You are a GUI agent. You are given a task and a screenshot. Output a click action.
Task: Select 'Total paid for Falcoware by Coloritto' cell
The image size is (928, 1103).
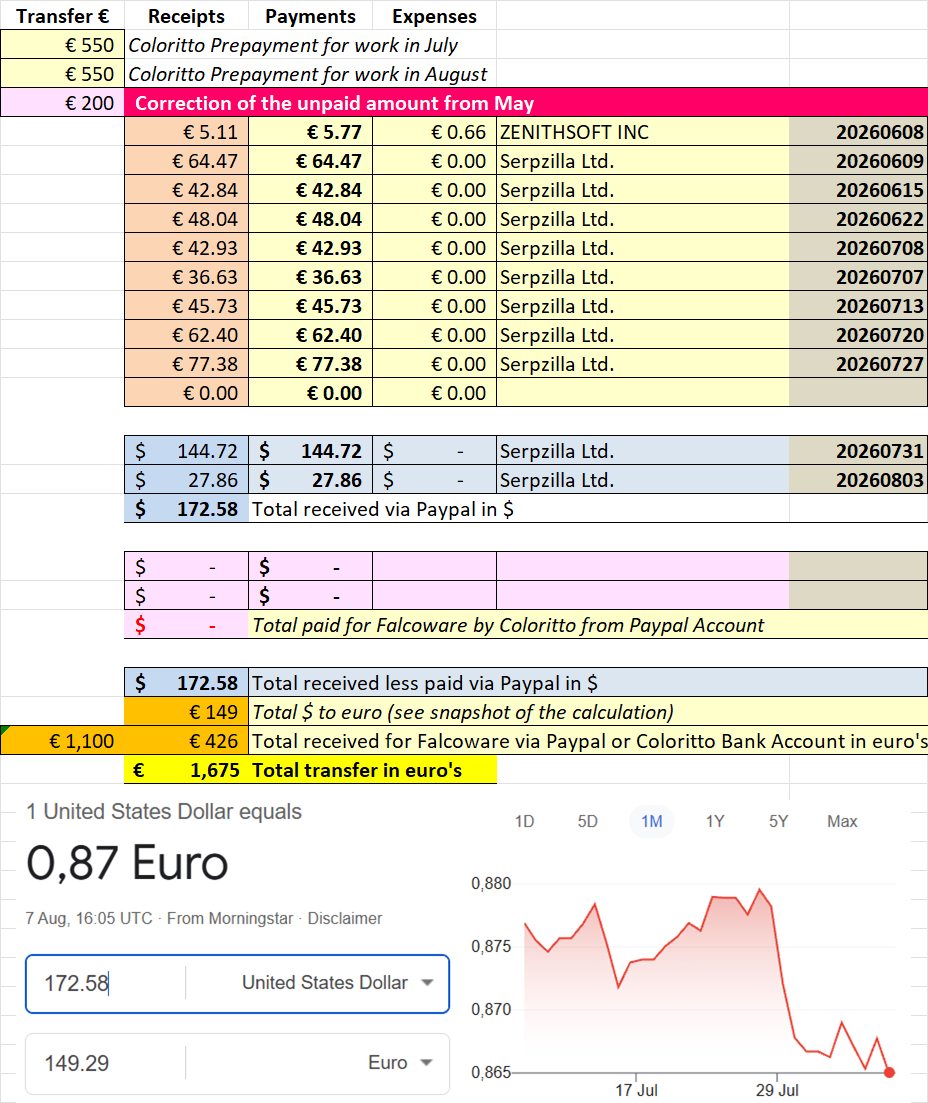[x=588, y=625]
